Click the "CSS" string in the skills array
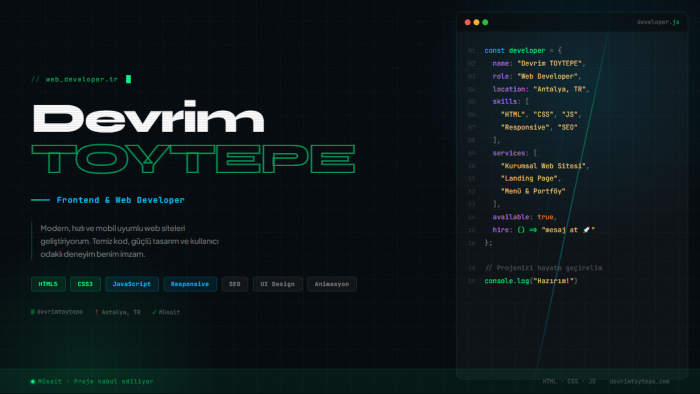Screen dimensions: 700x394 coord(543,115)
